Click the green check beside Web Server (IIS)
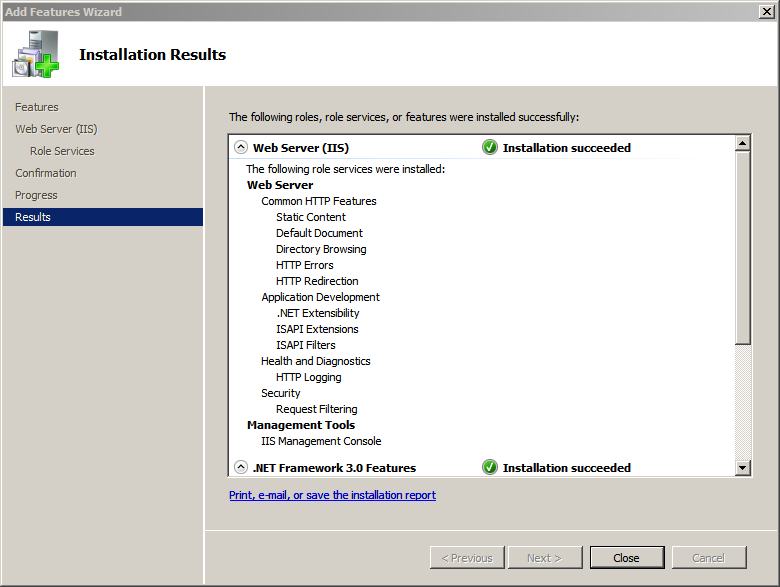The image size is (780, 587). tap(489, 147)
